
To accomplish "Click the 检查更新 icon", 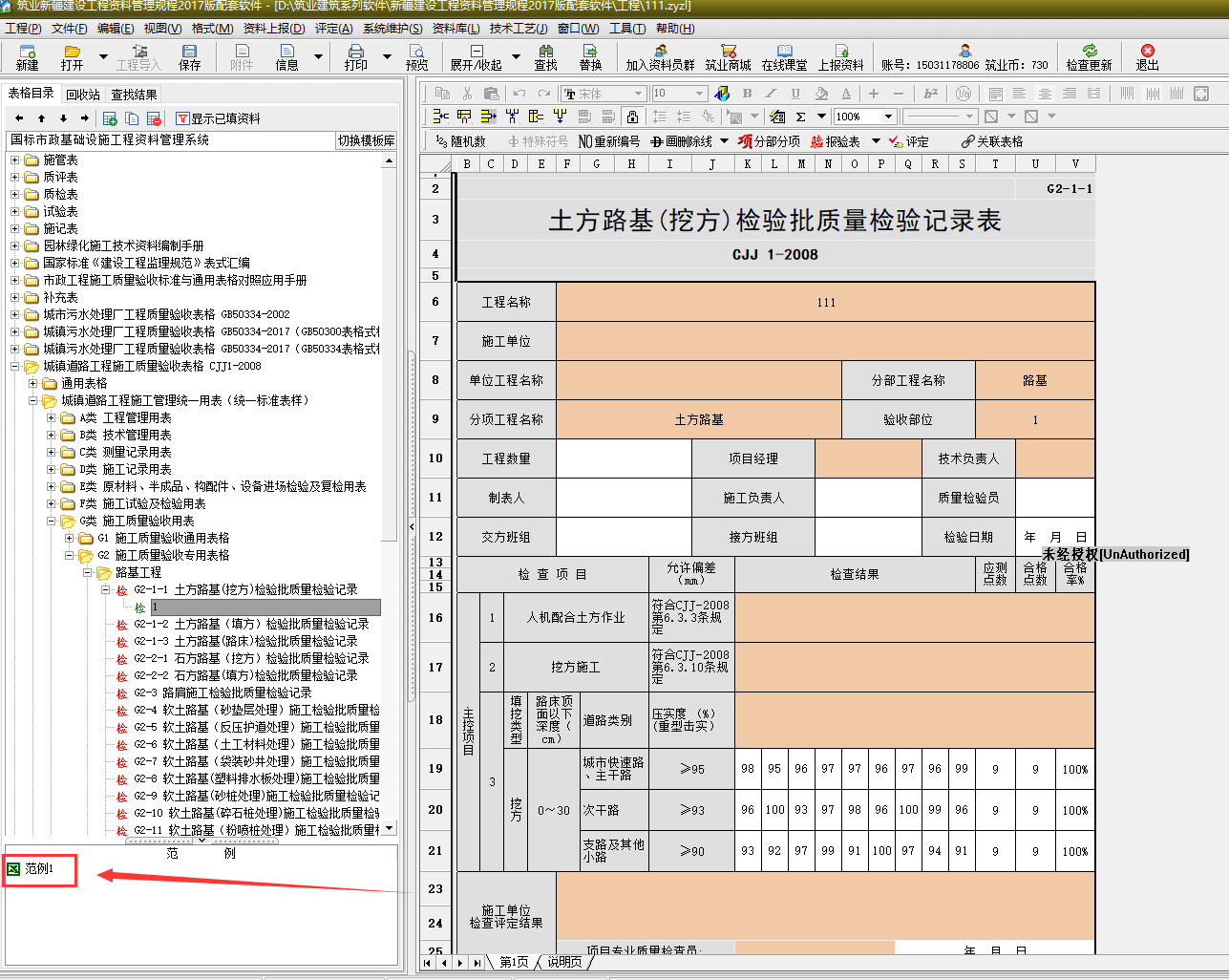I will tap(1089, 57).
